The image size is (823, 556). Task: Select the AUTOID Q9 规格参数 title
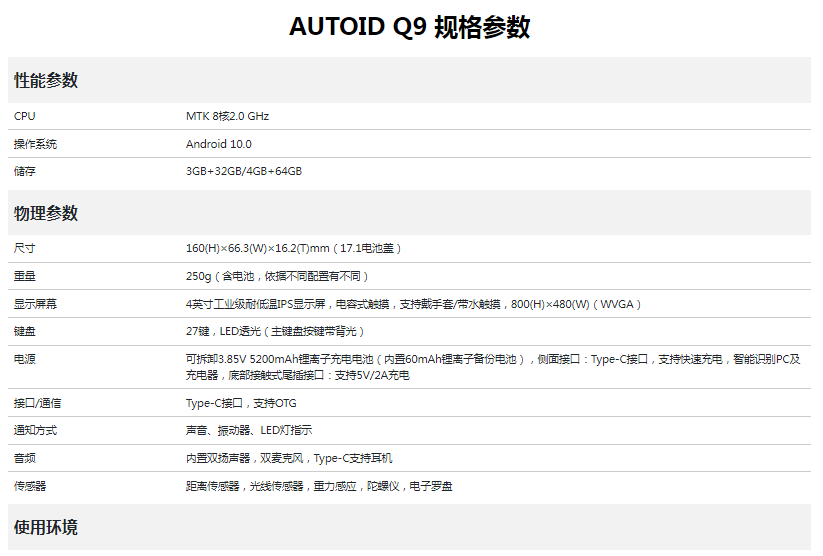tap(409, 27)
